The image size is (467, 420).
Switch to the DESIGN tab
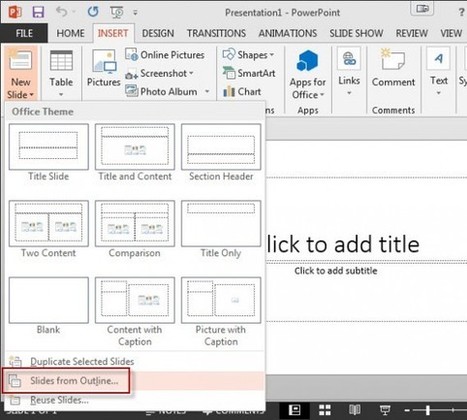158,33
